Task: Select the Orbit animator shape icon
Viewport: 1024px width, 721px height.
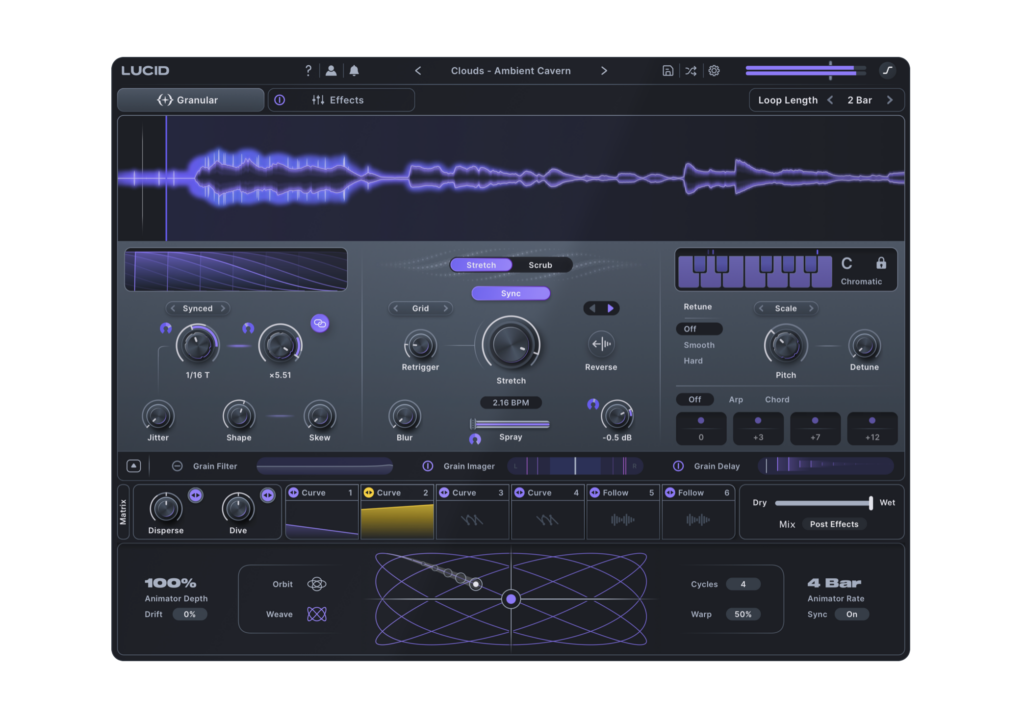Action: click(317, 584)
